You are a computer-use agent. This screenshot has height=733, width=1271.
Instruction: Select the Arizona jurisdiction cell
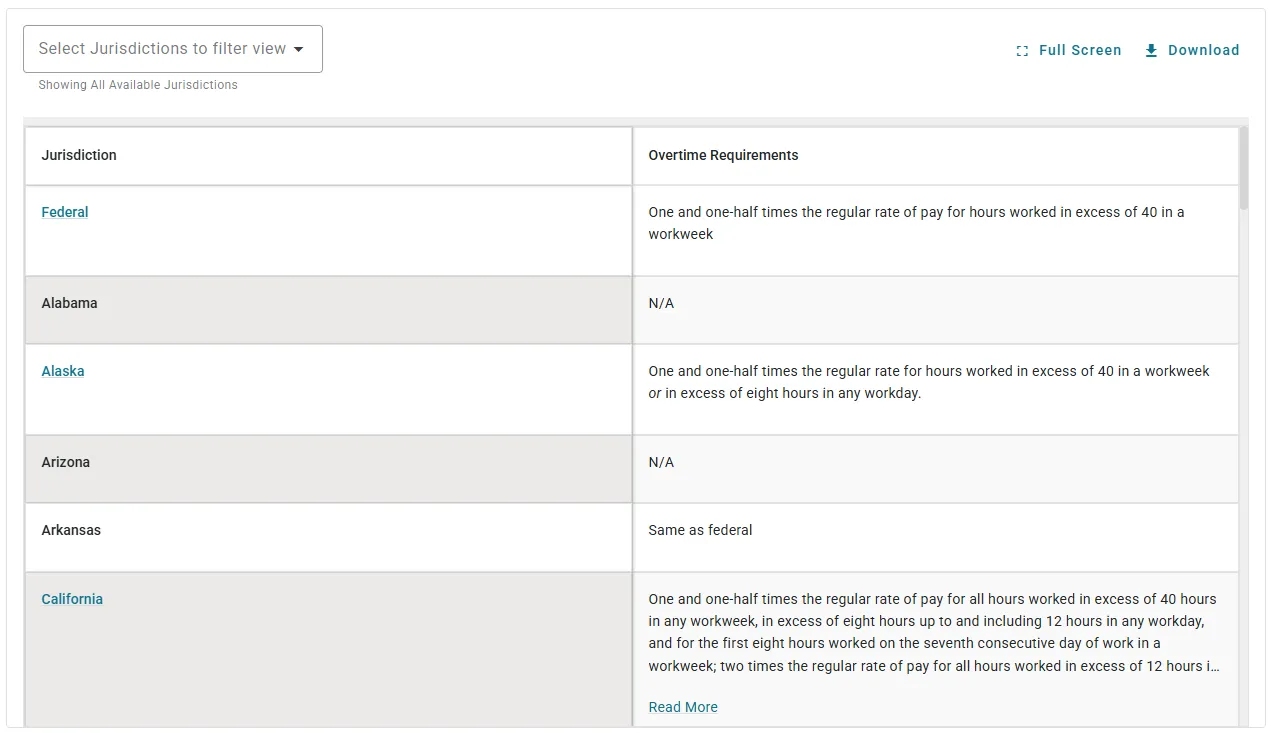[66, 462]
